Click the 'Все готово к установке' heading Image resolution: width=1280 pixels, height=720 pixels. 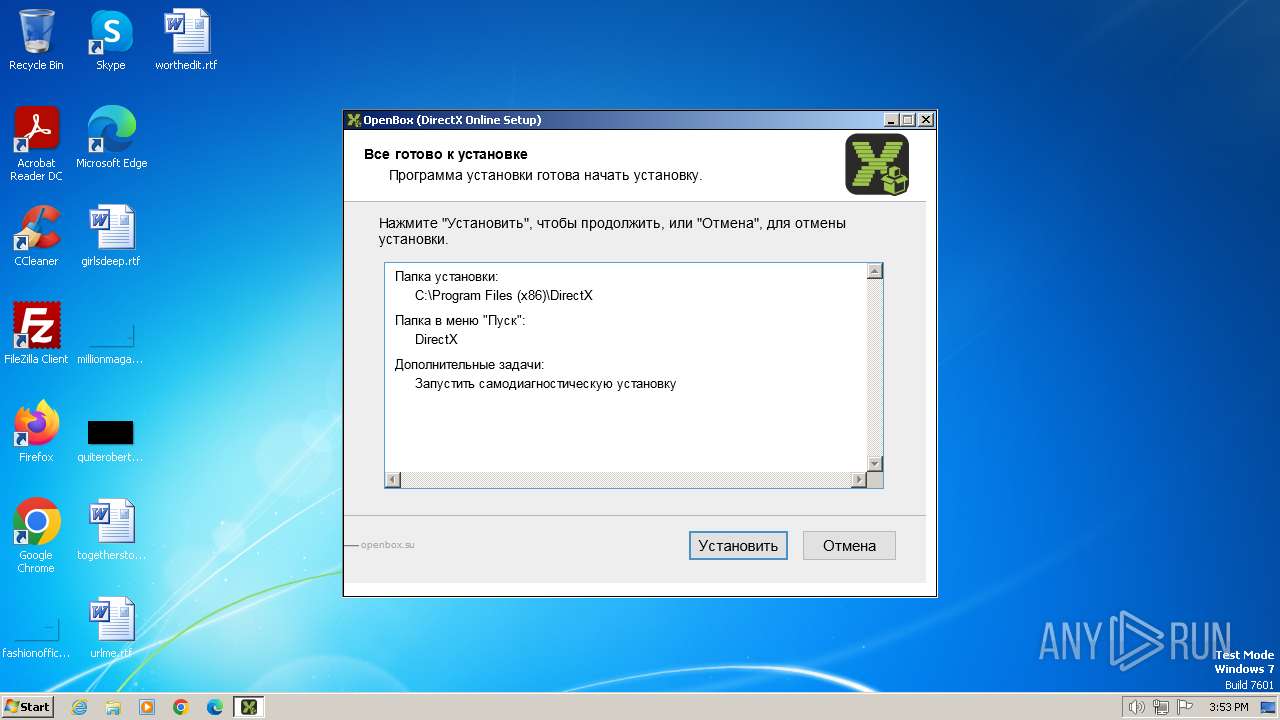(x=445, y=154)
